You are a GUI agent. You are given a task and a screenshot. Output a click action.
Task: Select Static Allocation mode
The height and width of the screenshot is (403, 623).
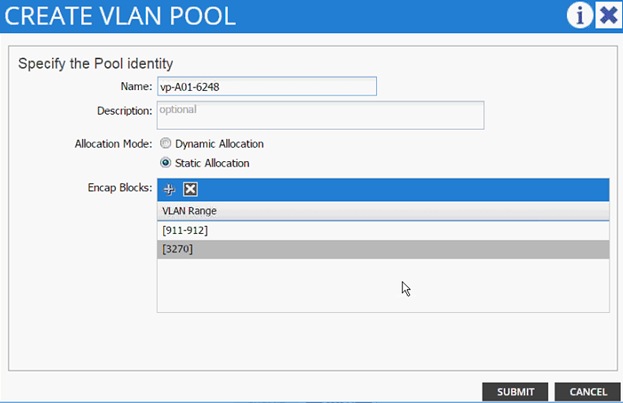click(x=166, y=163)
